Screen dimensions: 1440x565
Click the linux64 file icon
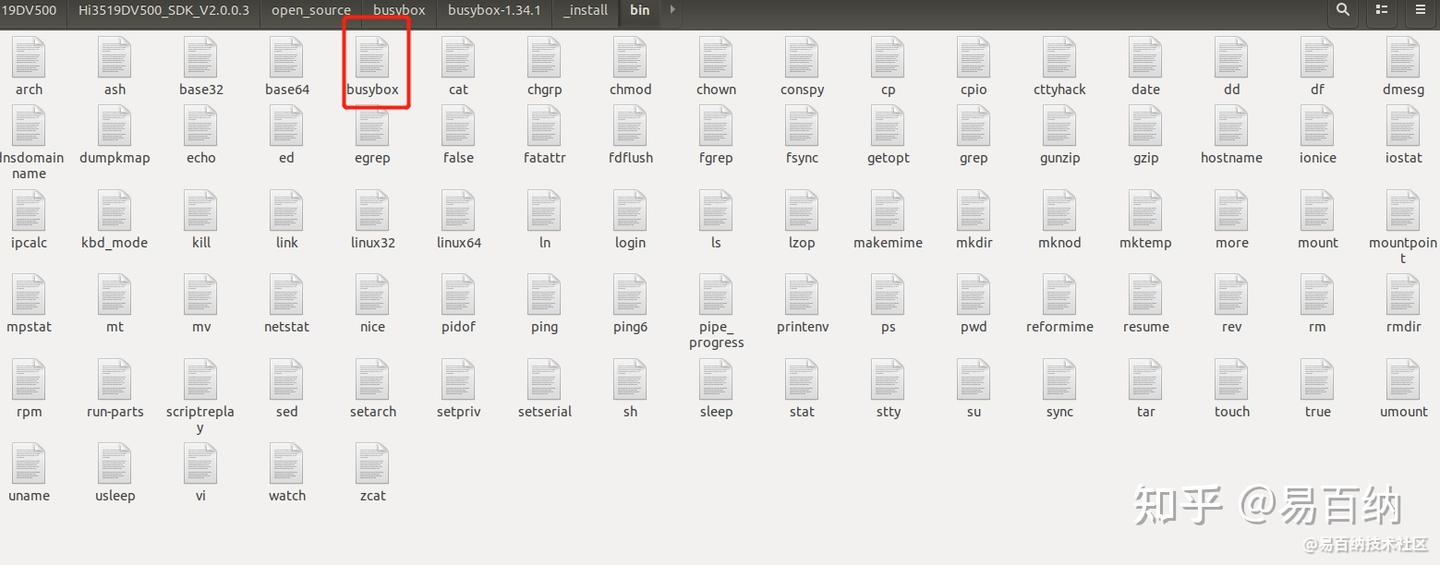click(458, 211)
